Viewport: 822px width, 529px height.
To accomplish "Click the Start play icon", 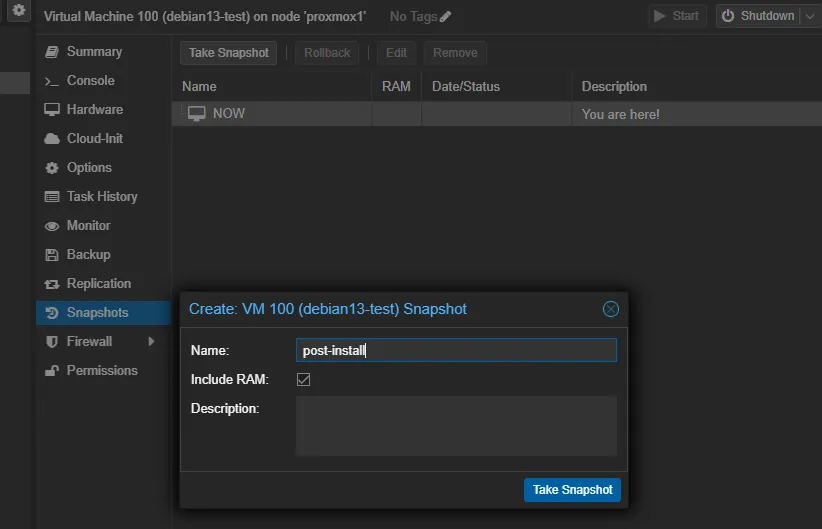I will coord(659,16).
